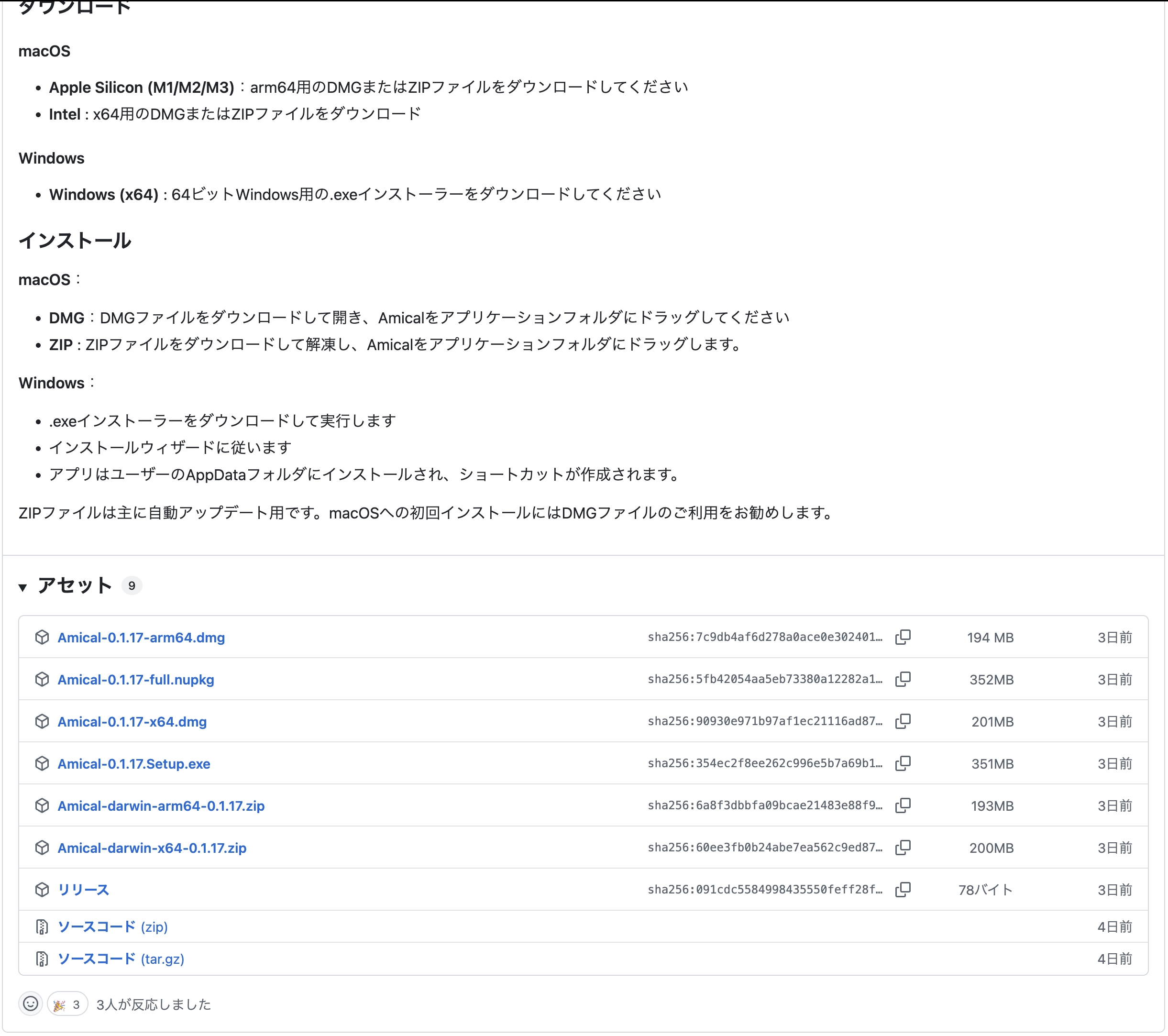This screenshot has height=1036, width=1168.
Task: Collapse the アセット section triangle
Action: [x=23, y=587]
